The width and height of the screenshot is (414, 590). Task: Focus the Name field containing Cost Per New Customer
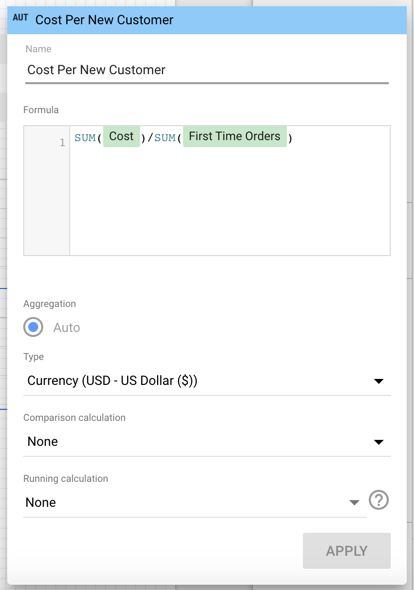point(207,70)
